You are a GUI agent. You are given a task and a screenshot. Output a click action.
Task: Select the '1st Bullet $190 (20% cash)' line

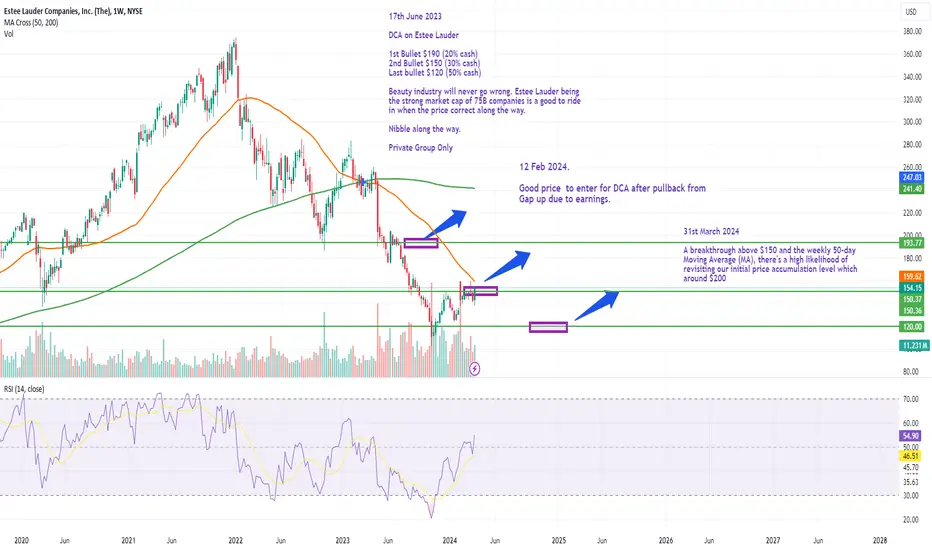[433, 54]
